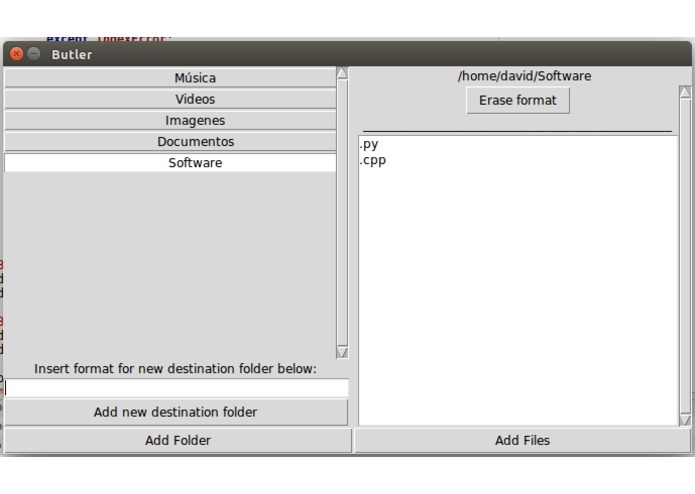This screenshot has width=695, height=494.
Task: Click the folder list vertical scrollbar track
Action: [x=342, y=213]
